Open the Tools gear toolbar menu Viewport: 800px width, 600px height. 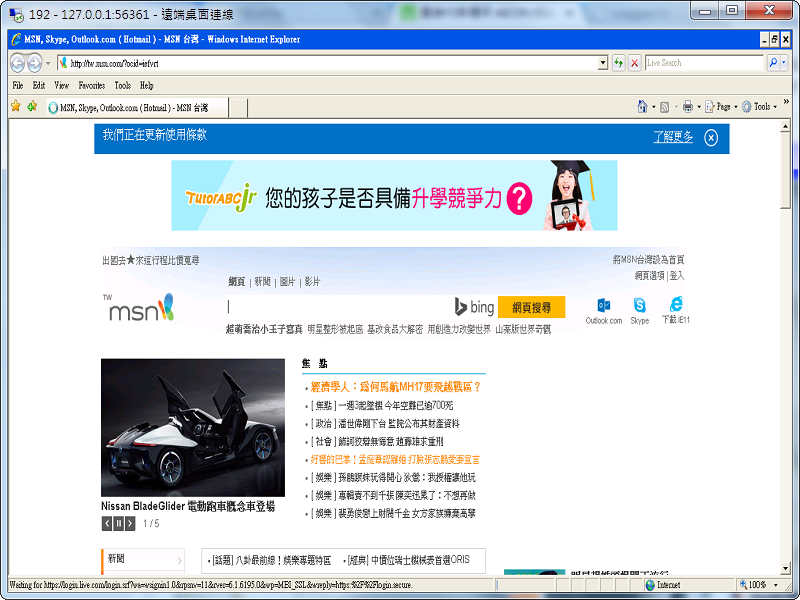coord(760,107)
